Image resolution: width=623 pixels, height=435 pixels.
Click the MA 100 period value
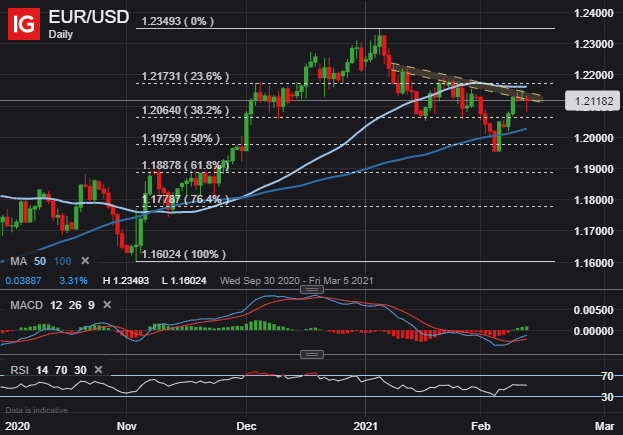tap(62, 261)
